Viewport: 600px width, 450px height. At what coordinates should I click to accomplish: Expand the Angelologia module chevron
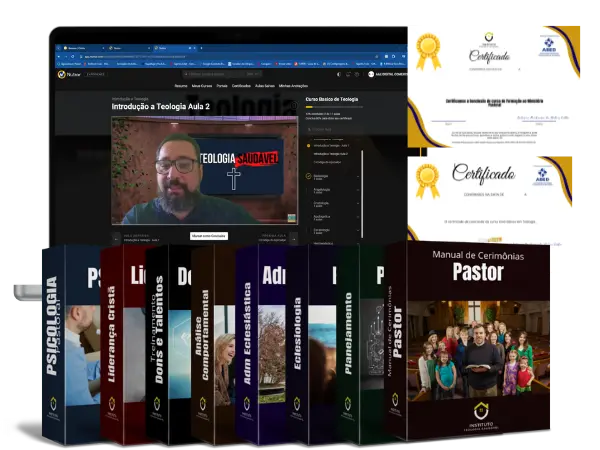click(x=358, y=190)
